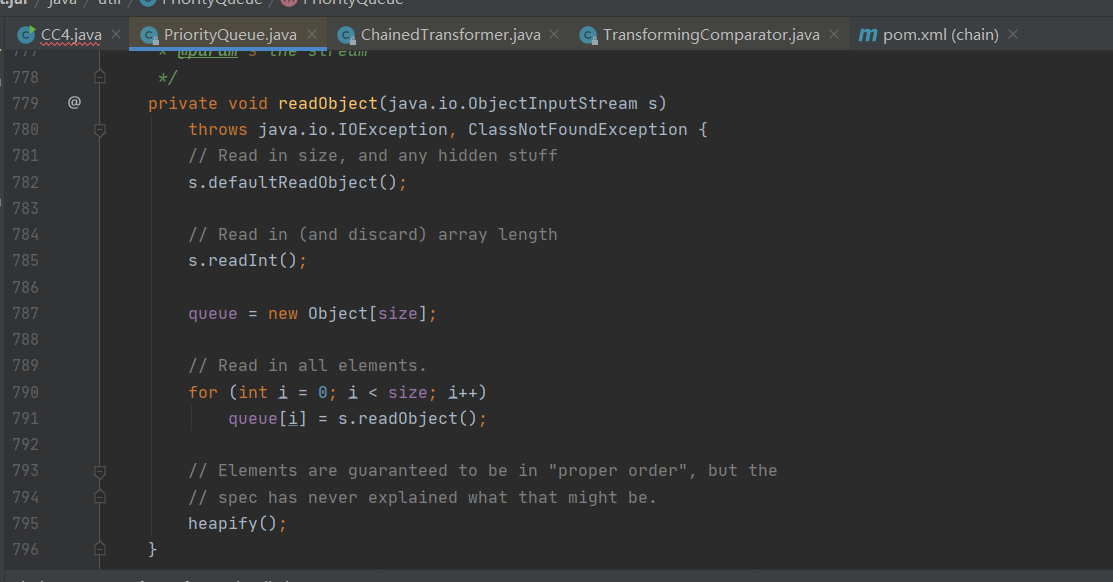Collapse readObject method fold at line 780
This screenshot has height=582, width=1113.
point(100,130)
